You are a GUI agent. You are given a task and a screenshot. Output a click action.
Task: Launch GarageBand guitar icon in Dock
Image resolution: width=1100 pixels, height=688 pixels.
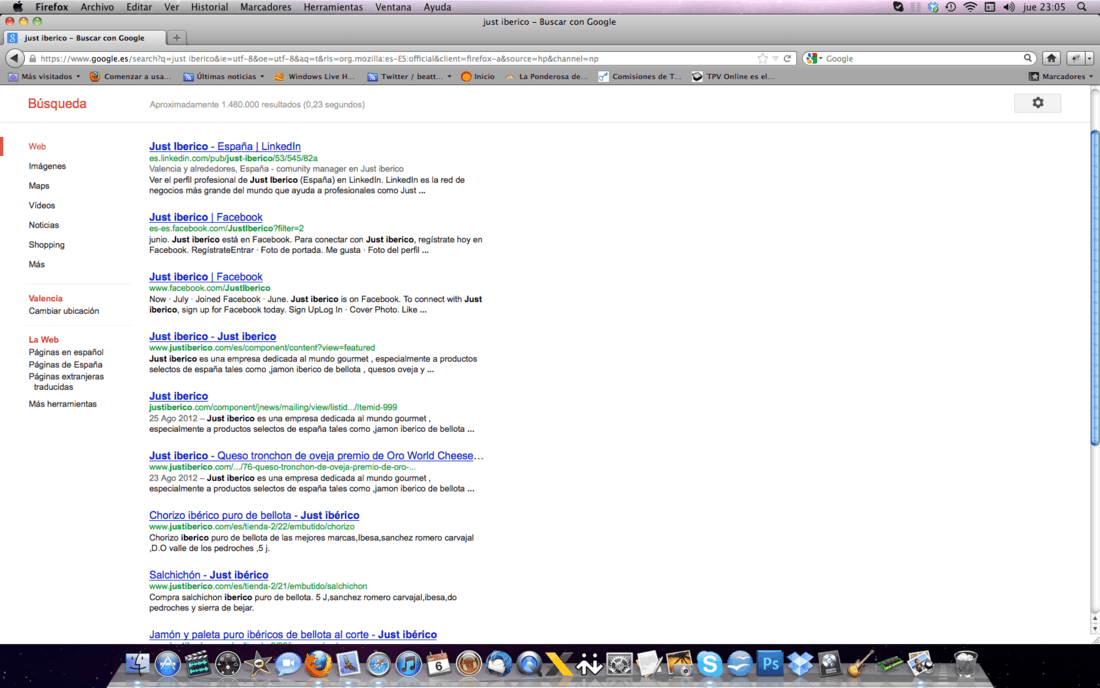860,663
